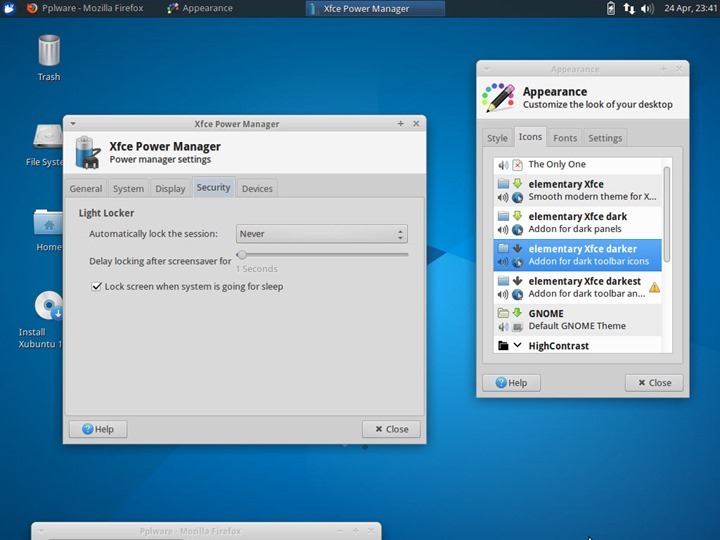Image resolution: width=720 pixels, height=540 pixels.
Task: Select the elementary Xfce icon theme
Action: point(578,190)
